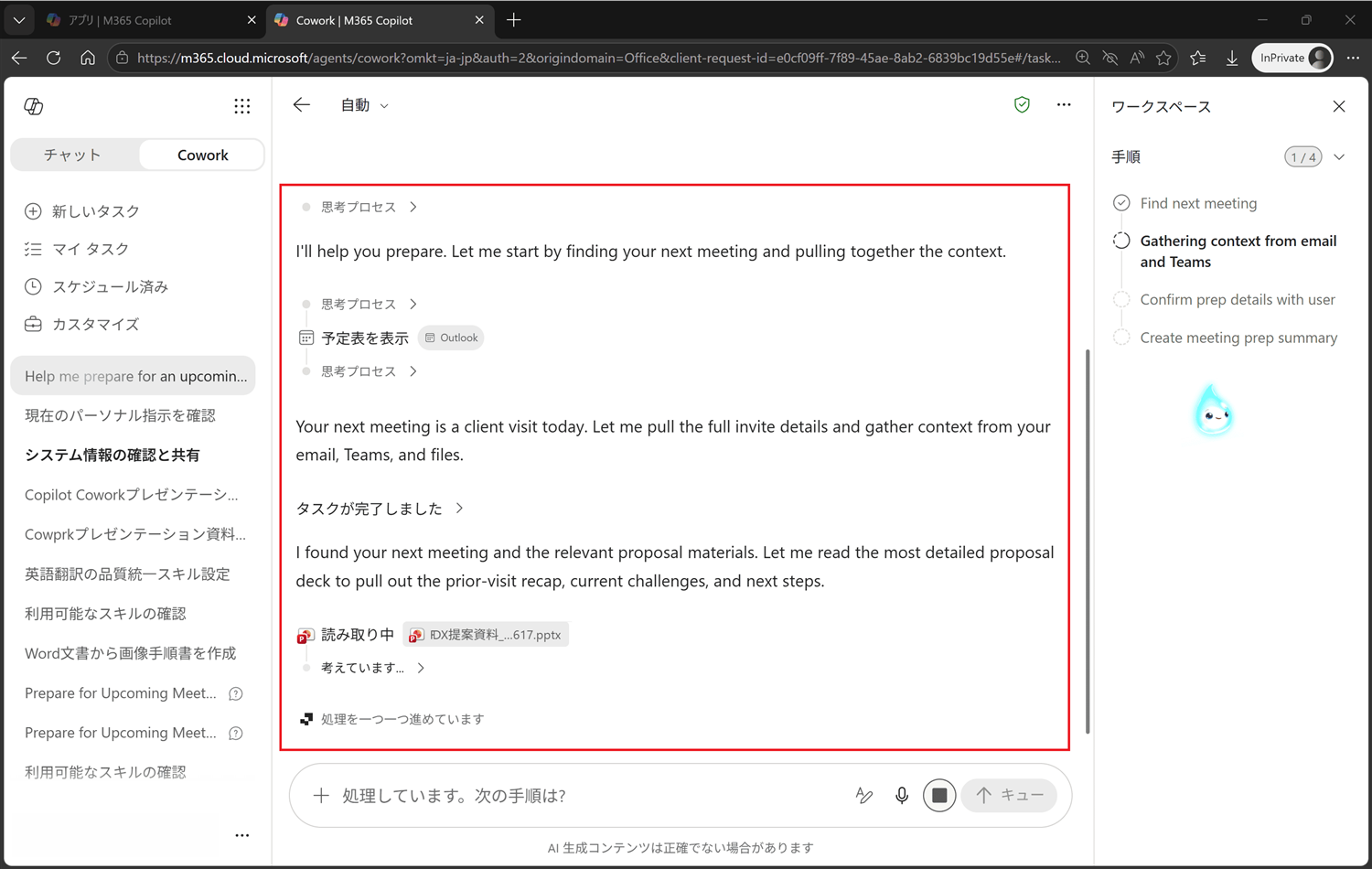Open browser downloads icon
This screenshot has width=1372, height=869.
point(1232,58)
